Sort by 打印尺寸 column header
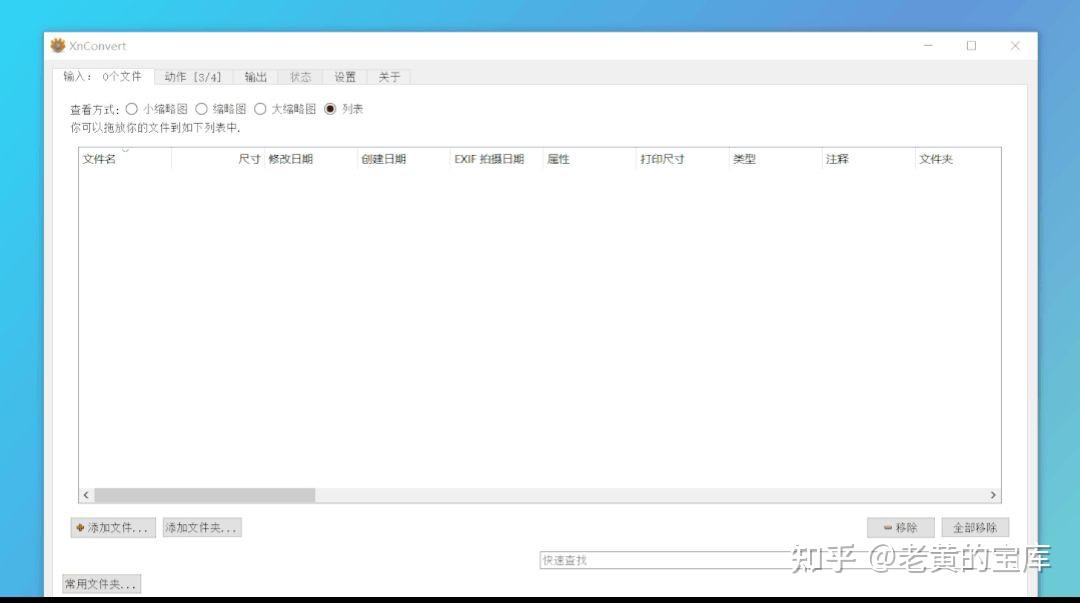Viewport: 1080px width, 603px height. (x=683, y=159)
